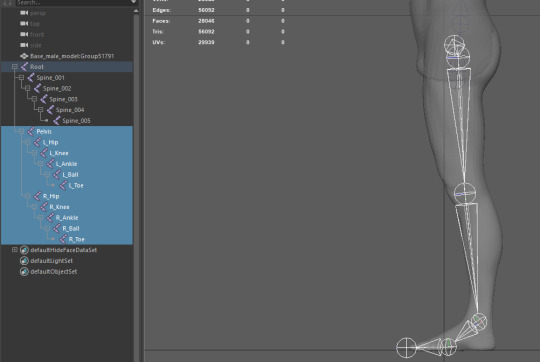
Task: Collapse the Spine_001 branch
Action: (x=21, y=77)
